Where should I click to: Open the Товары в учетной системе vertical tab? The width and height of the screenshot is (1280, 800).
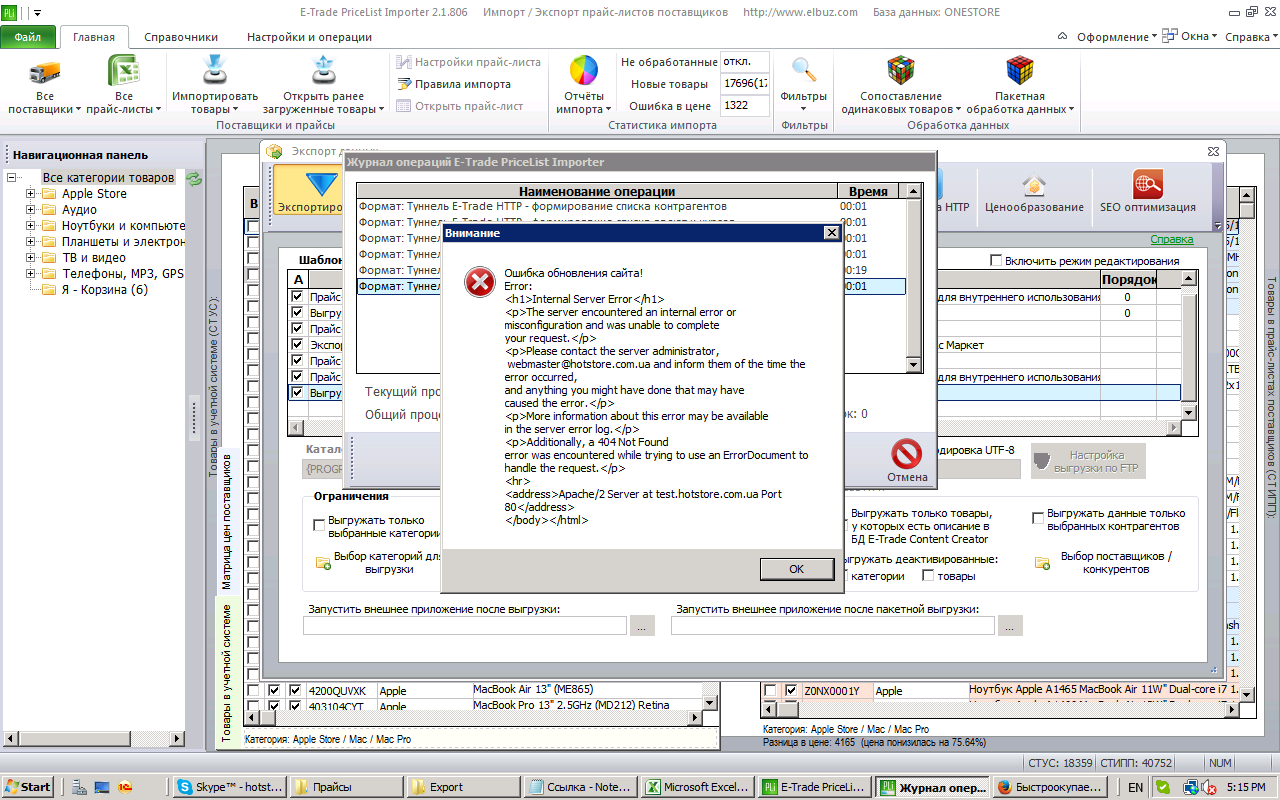coord(228,674)
